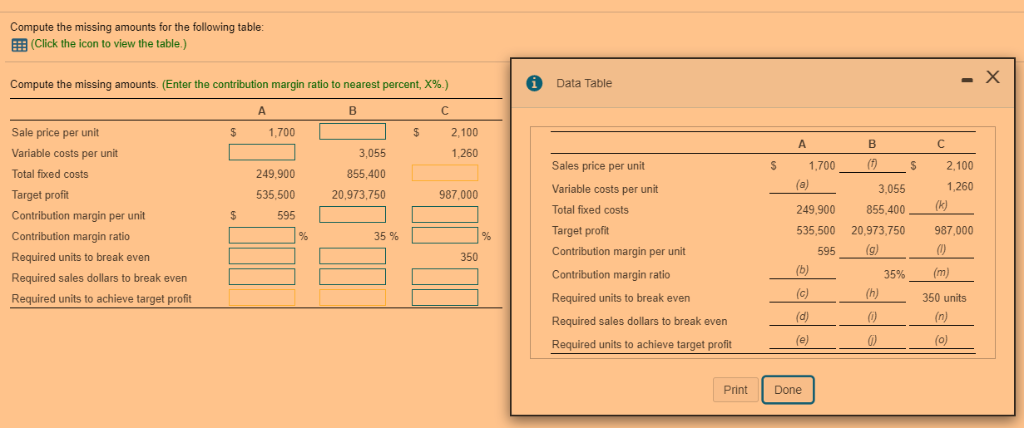The width and height of the screenshot is (1024, 428).
Task: Click Contribution margin ratio field for A
Action: [262, 235]
